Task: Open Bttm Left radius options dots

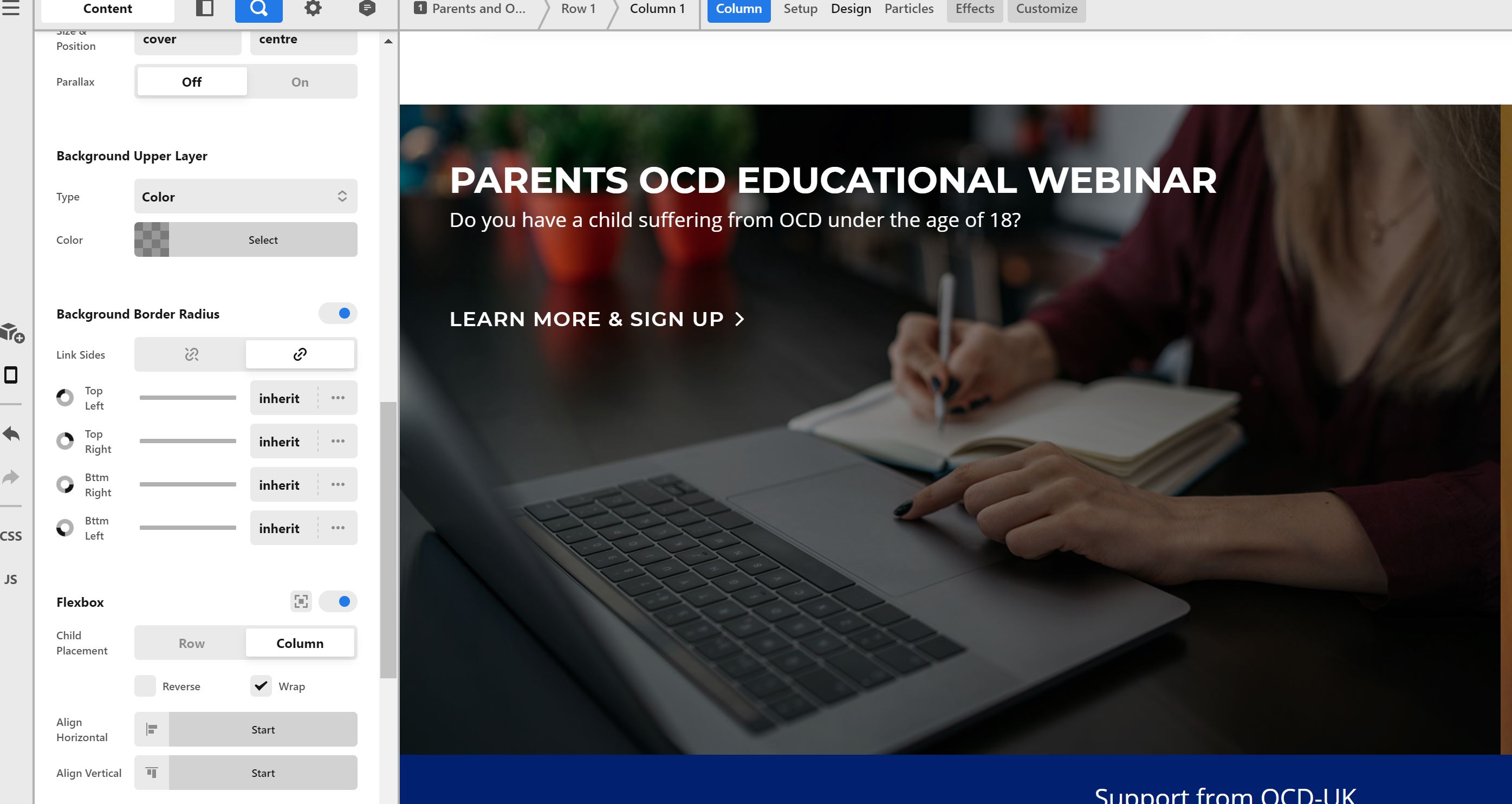Action: [338, 528]
